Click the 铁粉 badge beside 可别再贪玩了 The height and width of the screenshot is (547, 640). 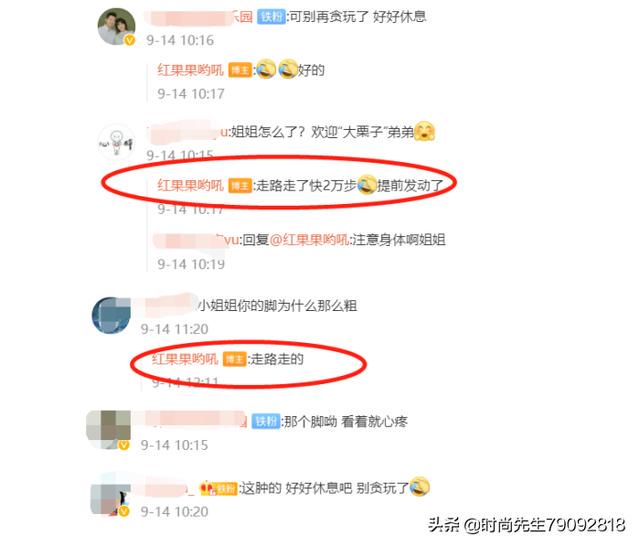pos(271,17)
